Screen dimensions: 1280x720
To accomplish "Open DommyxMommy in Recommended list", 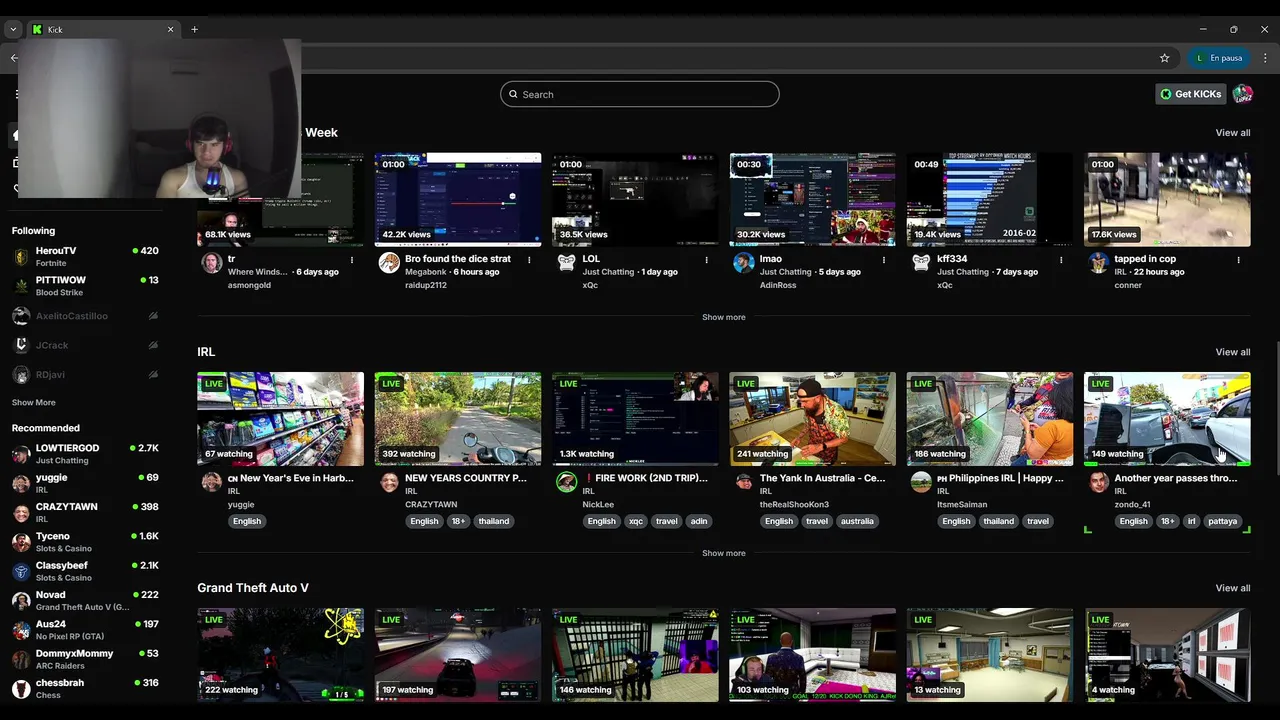I will pyautogui.click(x=85, y=659).
